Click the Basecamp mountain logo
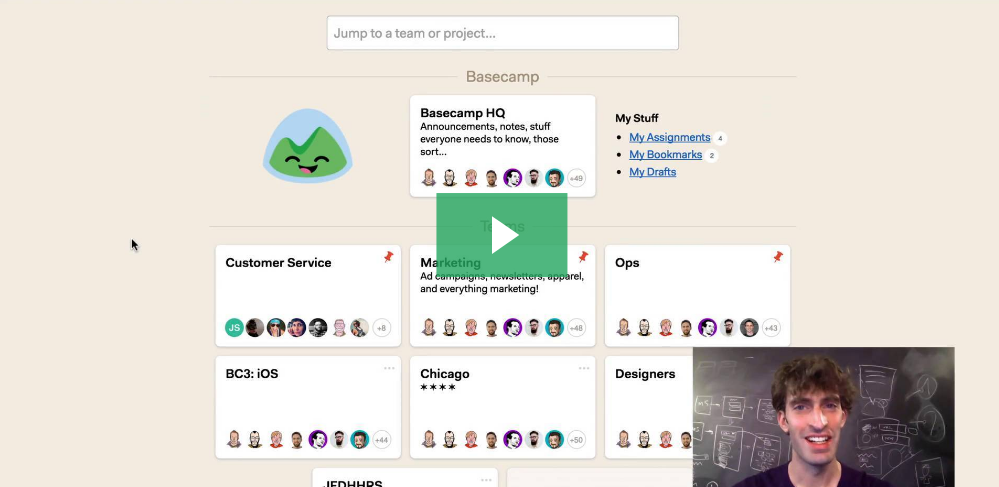Image resolution: width=999 pixels, height=487 pixels. pos(308,146)
